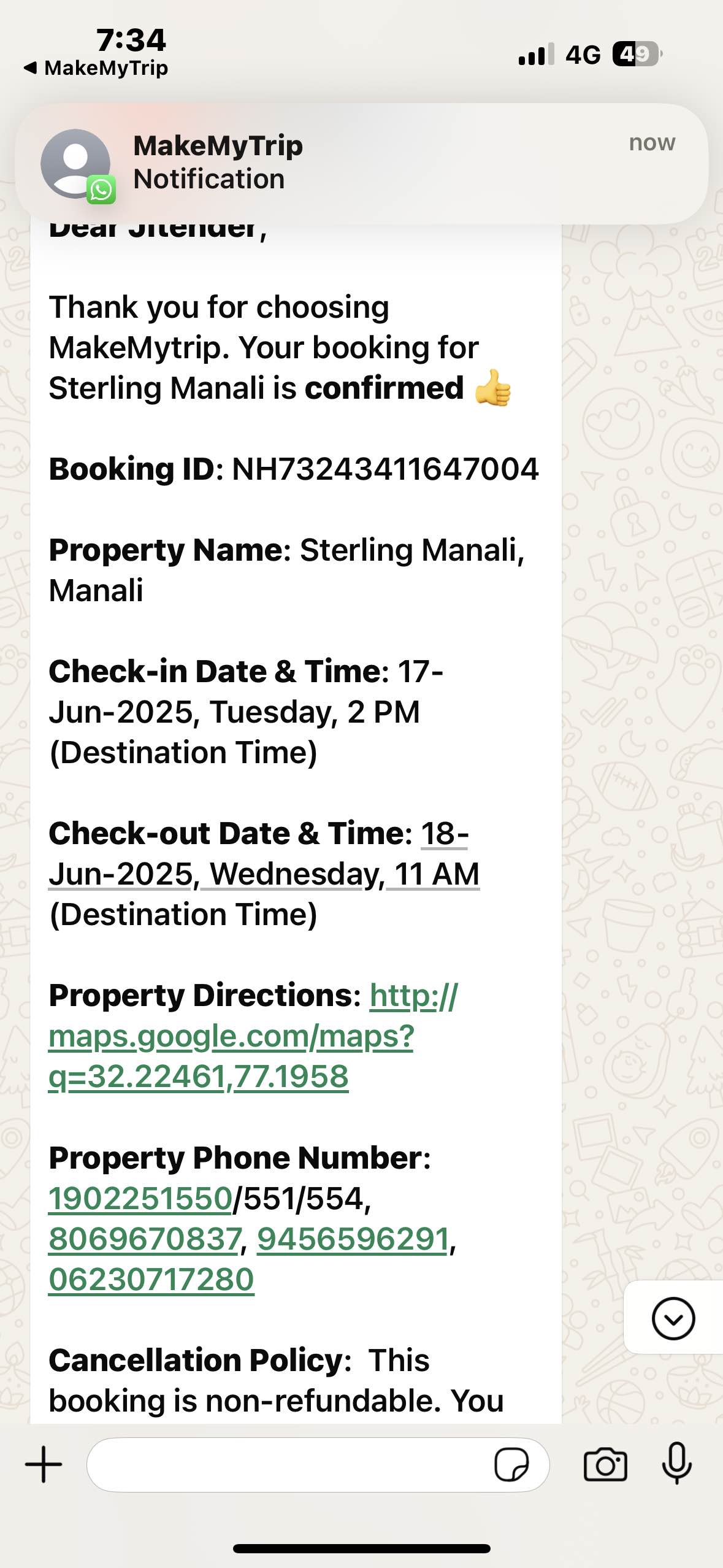The width and height of the screenshot is (723, 1568).
Task: Tap the thumbs up emoji
Action: (x=493, y=388)
